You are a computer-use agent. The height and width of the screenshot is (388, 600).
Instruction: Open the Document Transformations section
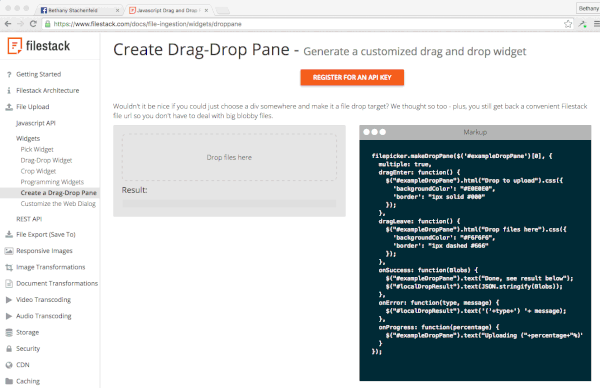[57, 284]
